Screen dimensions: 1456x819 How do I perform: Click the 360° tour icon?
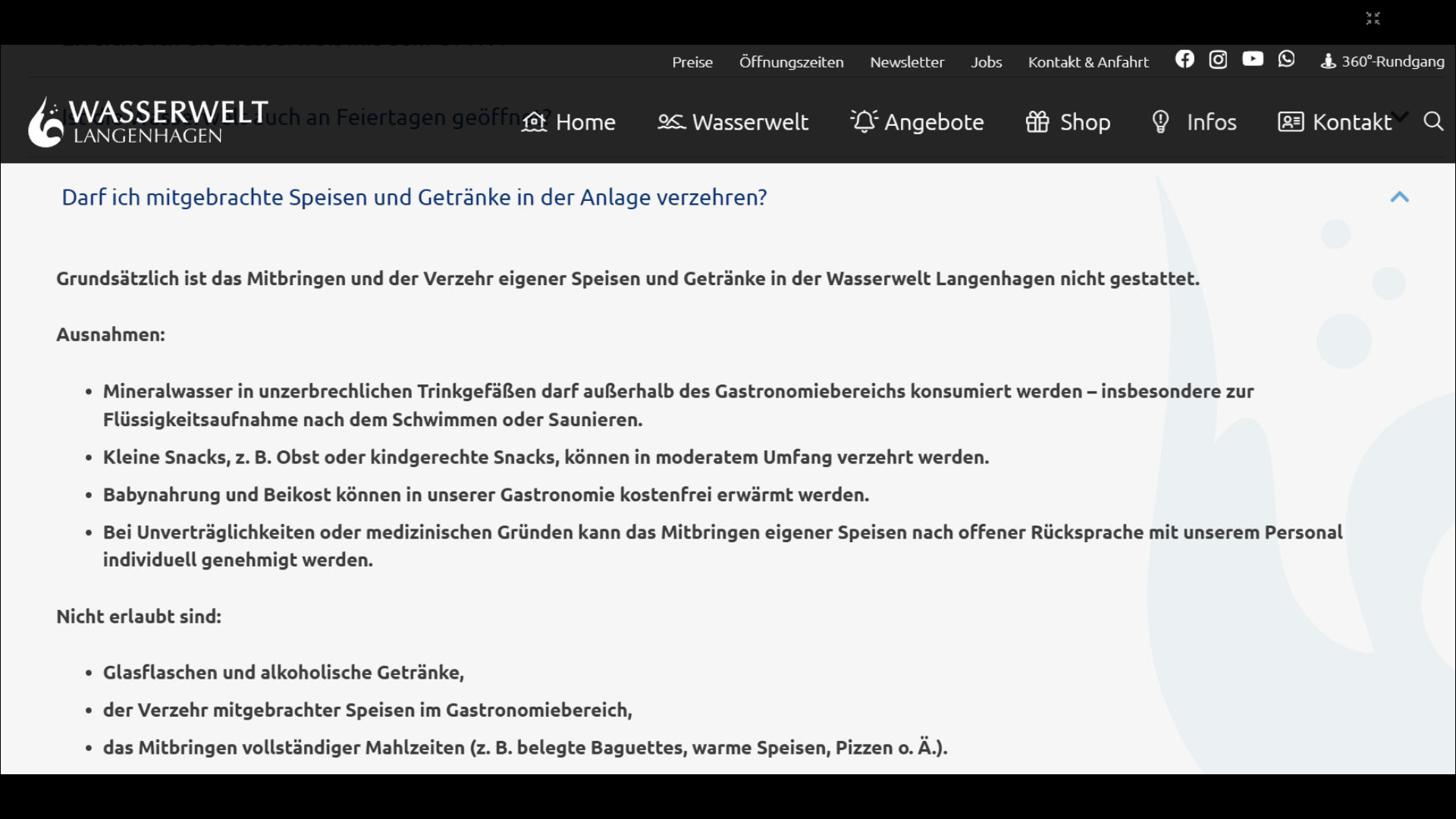pos(1328,61)
